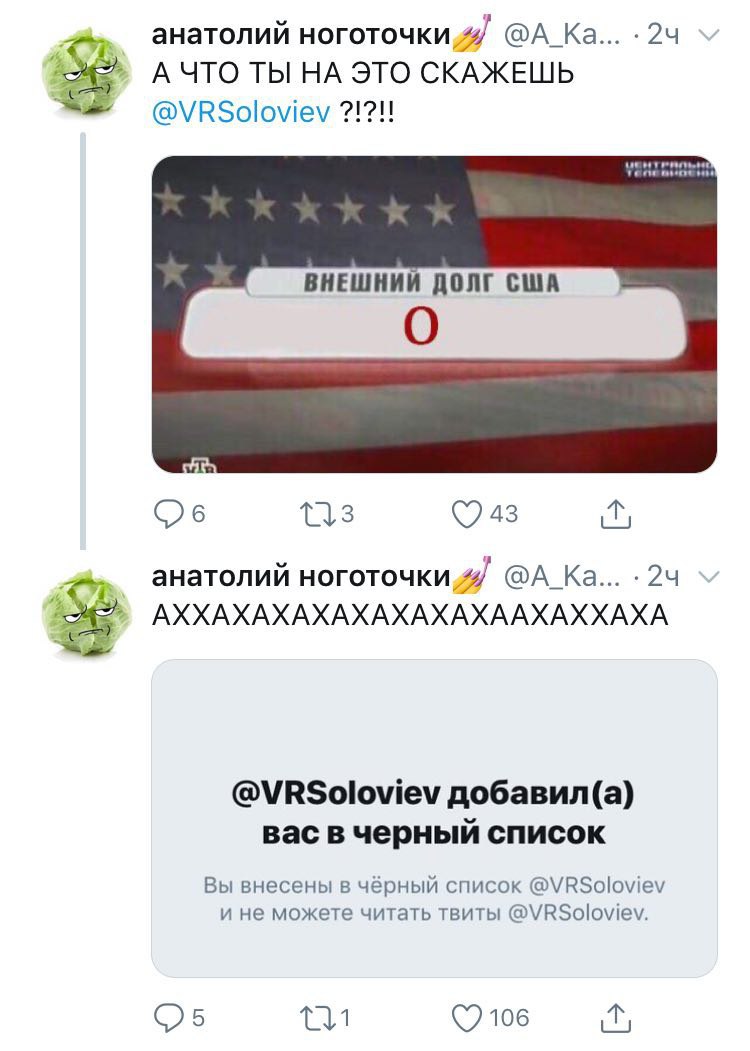Open the first tweet's chevron dropdown menu
Screen dimensions: 750x1051
708,35
